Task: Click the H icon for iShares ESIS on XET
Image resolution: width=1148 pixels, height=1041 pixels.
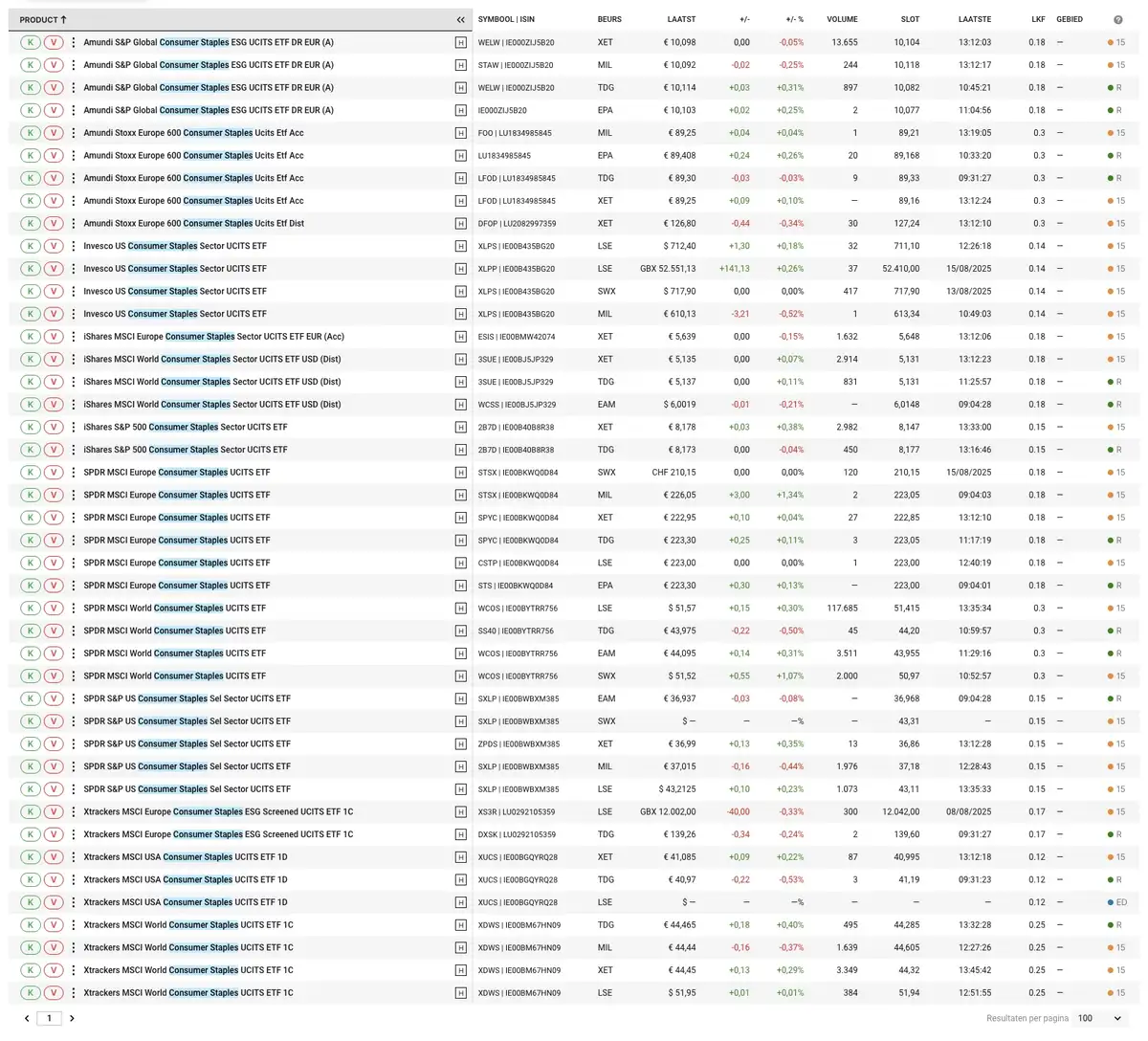Action: click(x=461, y=337)
